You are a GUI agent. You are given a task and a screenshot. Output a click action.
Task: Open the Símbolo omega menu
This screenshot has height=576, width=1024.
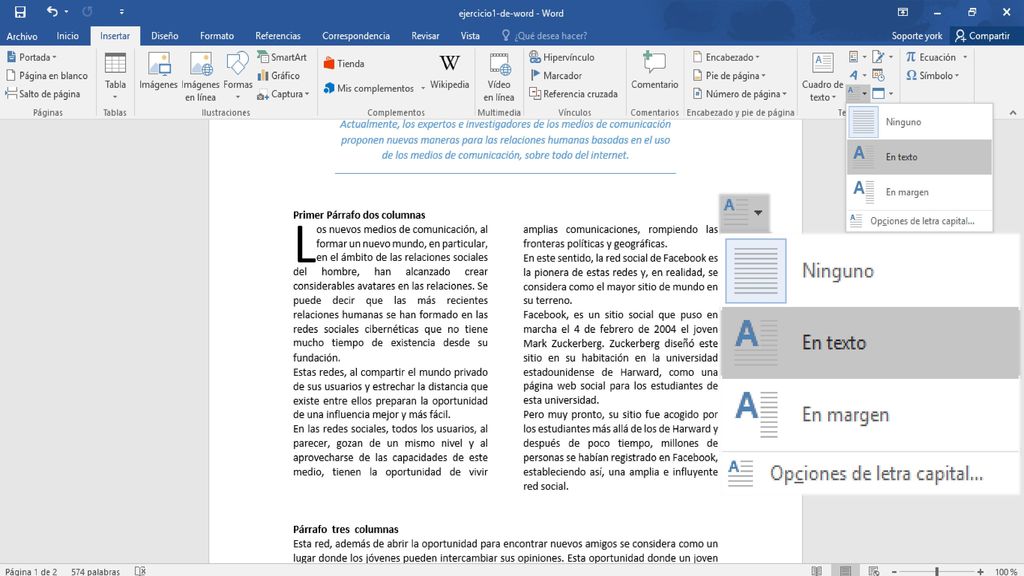pyautogui.click(x=932, y=75)
